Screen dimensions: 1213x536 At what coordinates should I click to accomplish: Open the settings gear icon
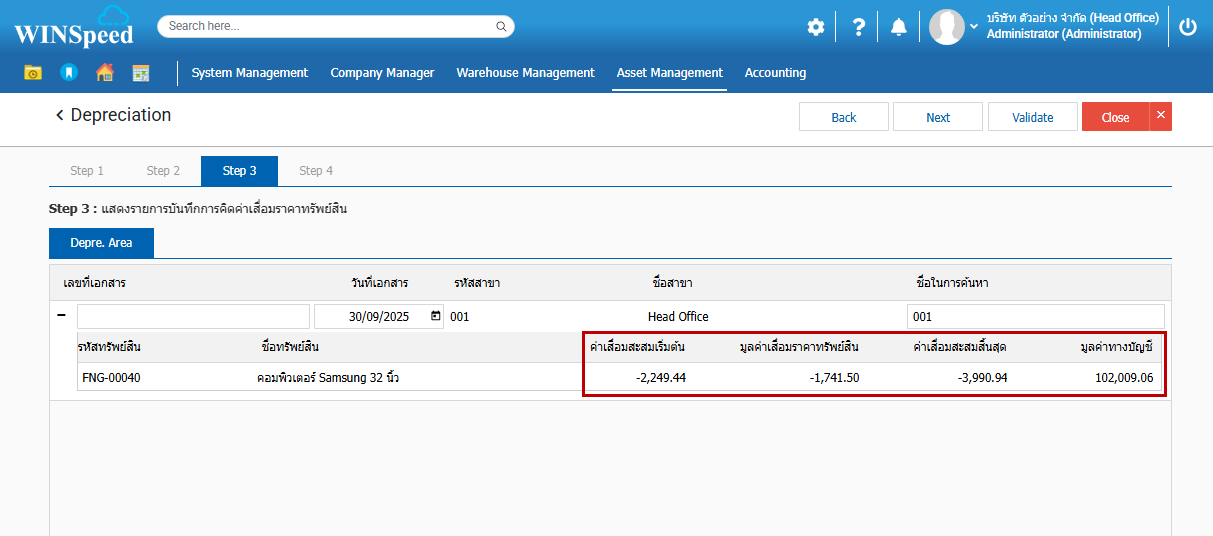pos(816,27)
